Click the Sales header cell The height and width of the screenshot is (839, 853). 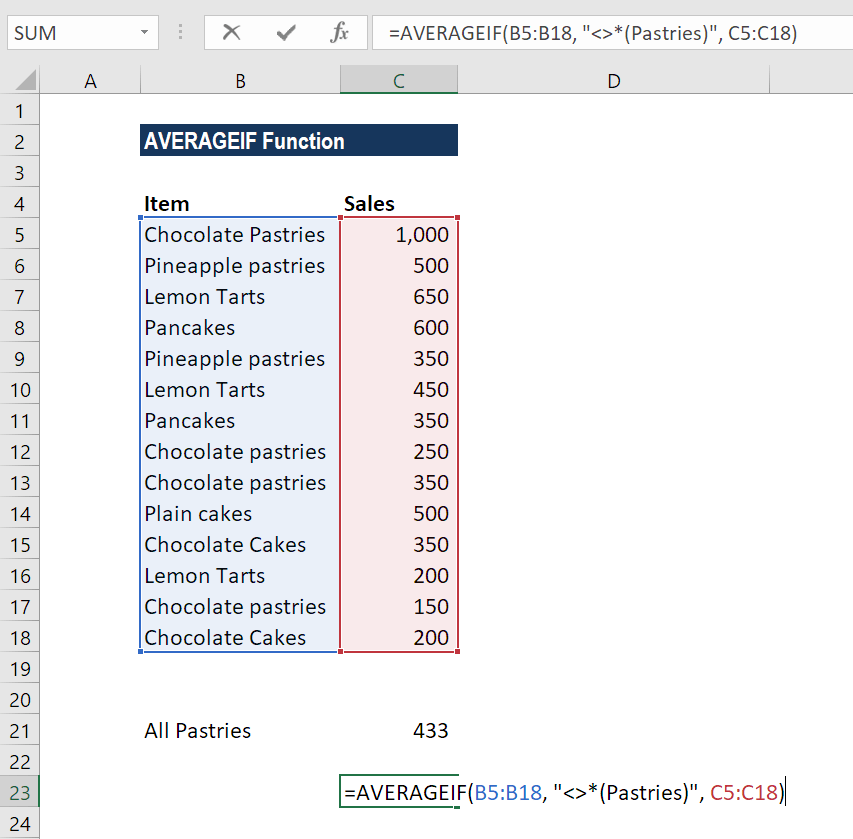click(x=399, y=203)
